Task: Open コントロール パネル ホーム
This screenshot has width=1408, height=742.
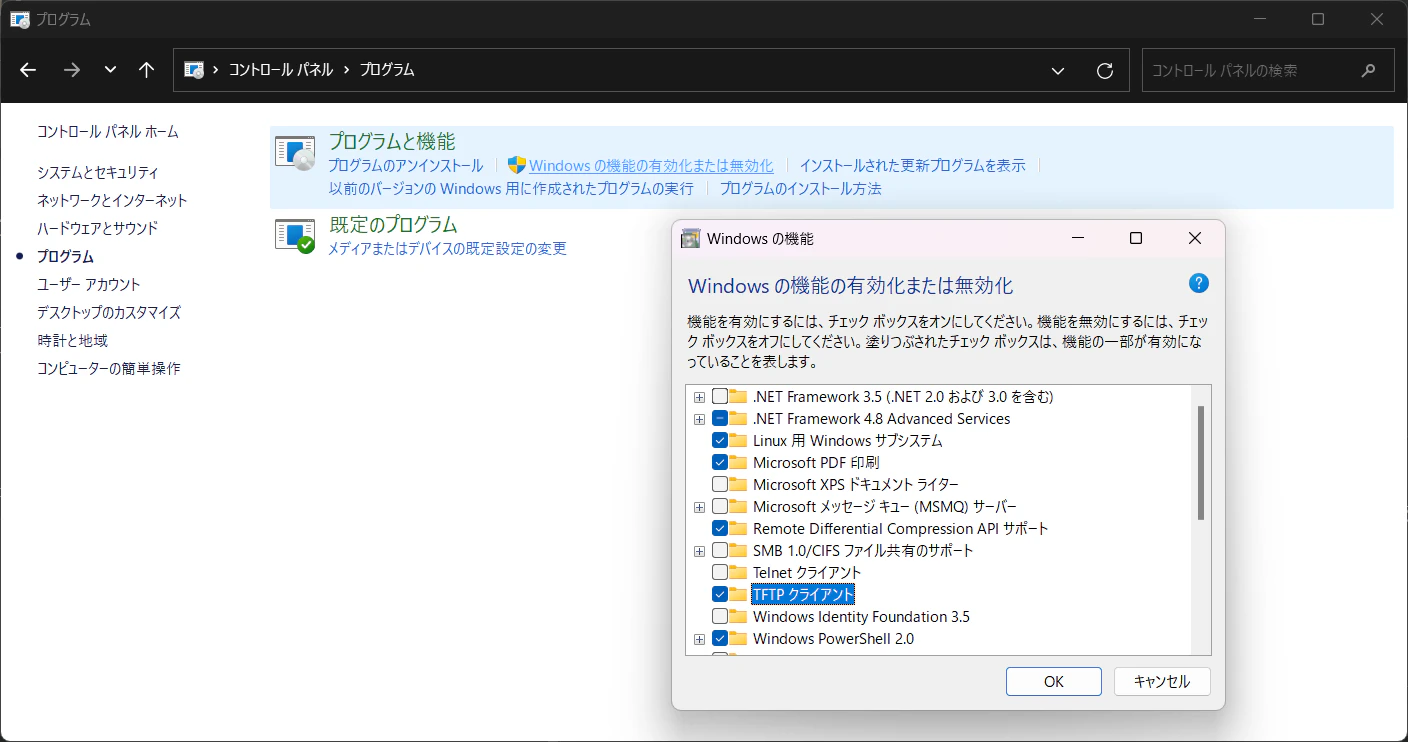Action: click(108, 132)
